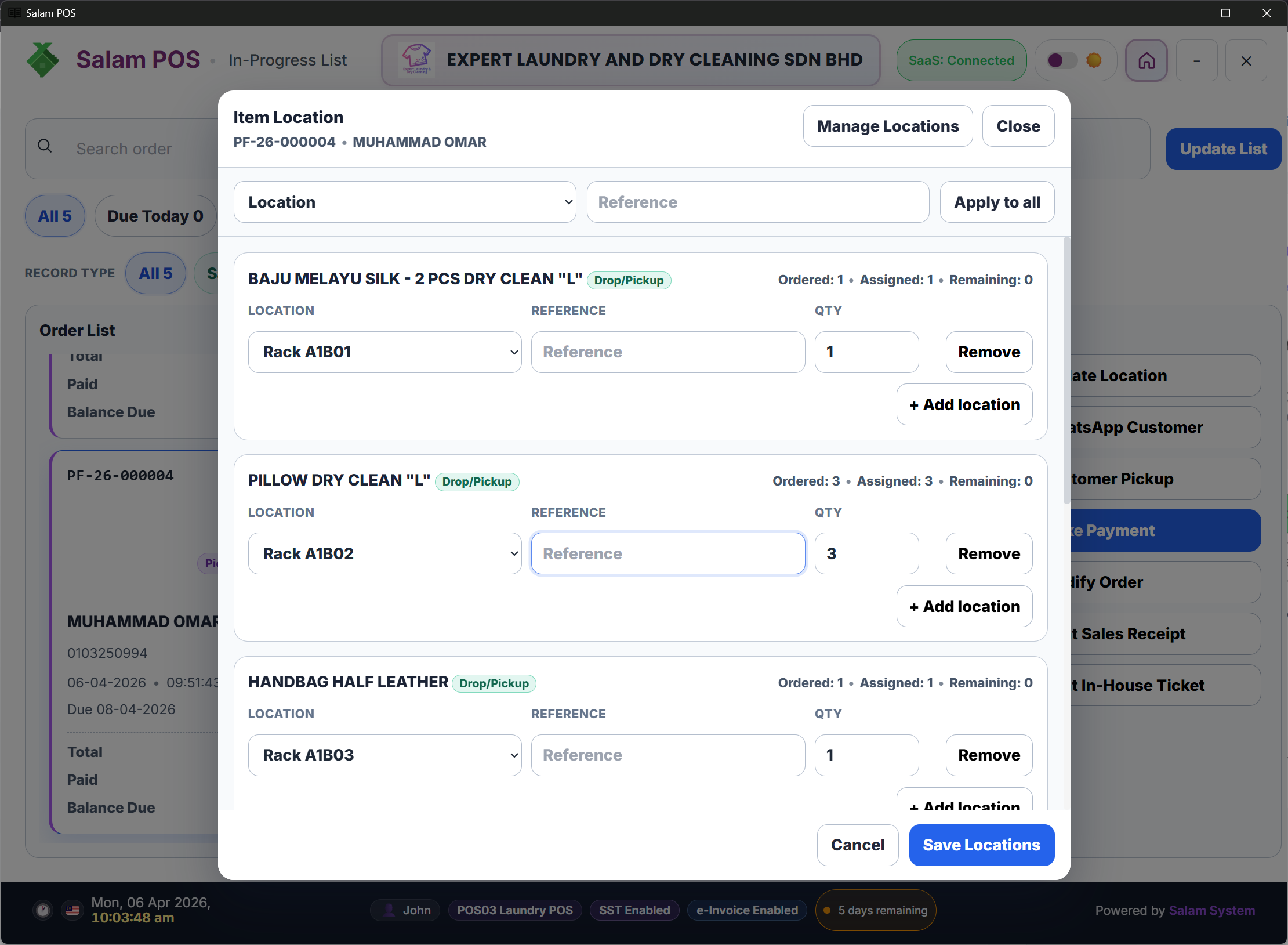Click Qty field for Handbag Half Leather
Screen dimensions: 1288x945
pos(866,755)
